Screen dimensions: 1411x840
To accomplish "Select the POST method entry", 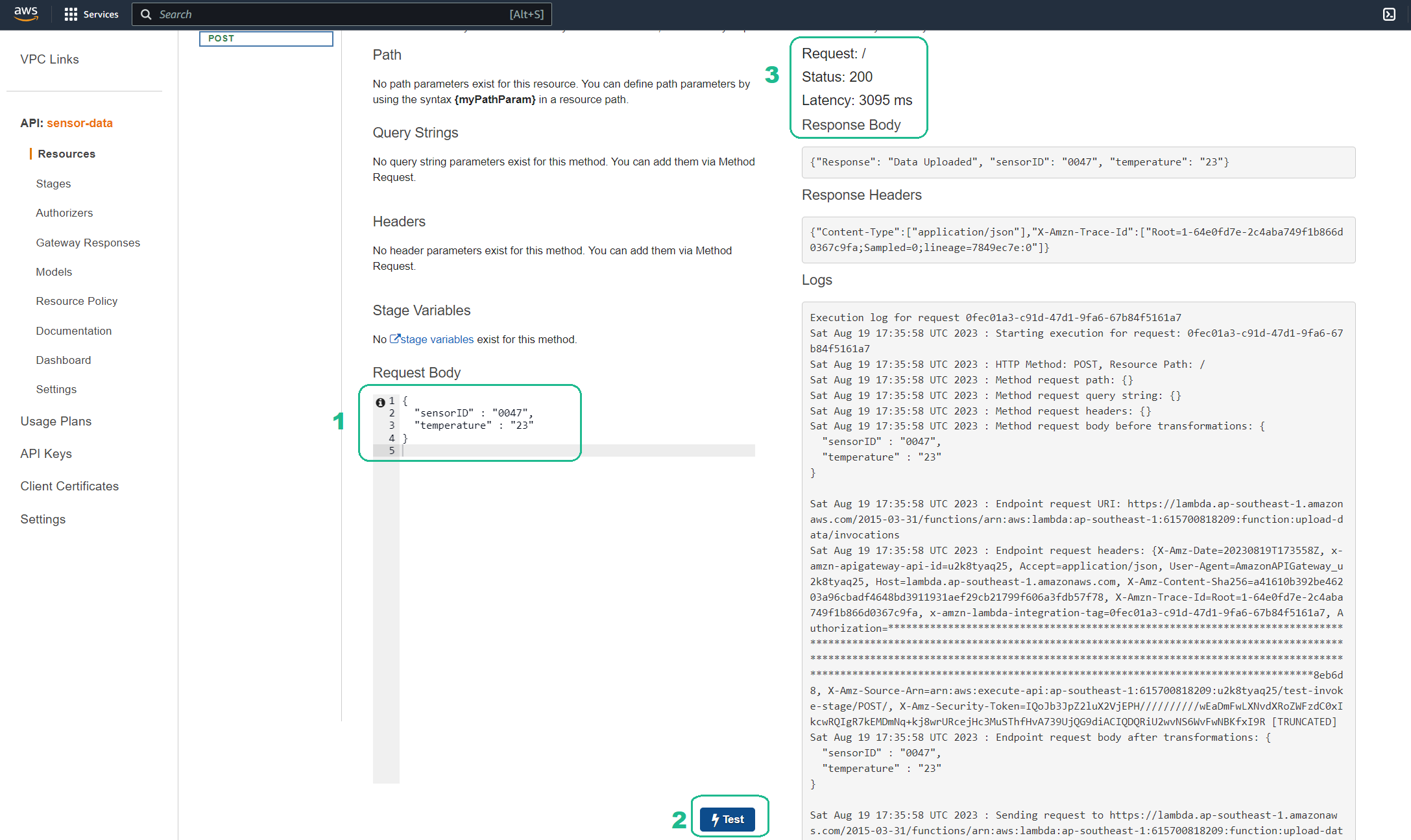I will (x=266, y=38).
